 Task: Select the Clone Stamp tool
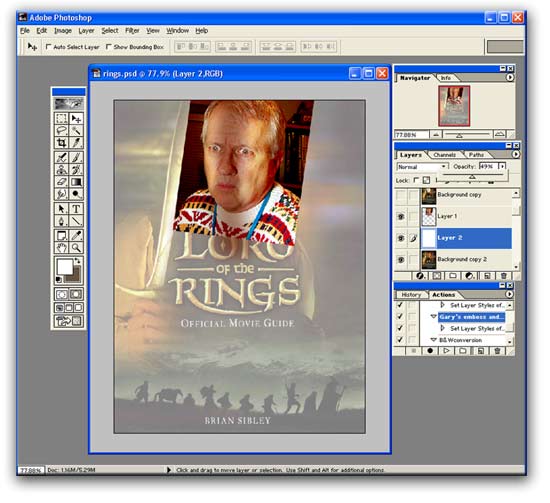tap(61, 169)
